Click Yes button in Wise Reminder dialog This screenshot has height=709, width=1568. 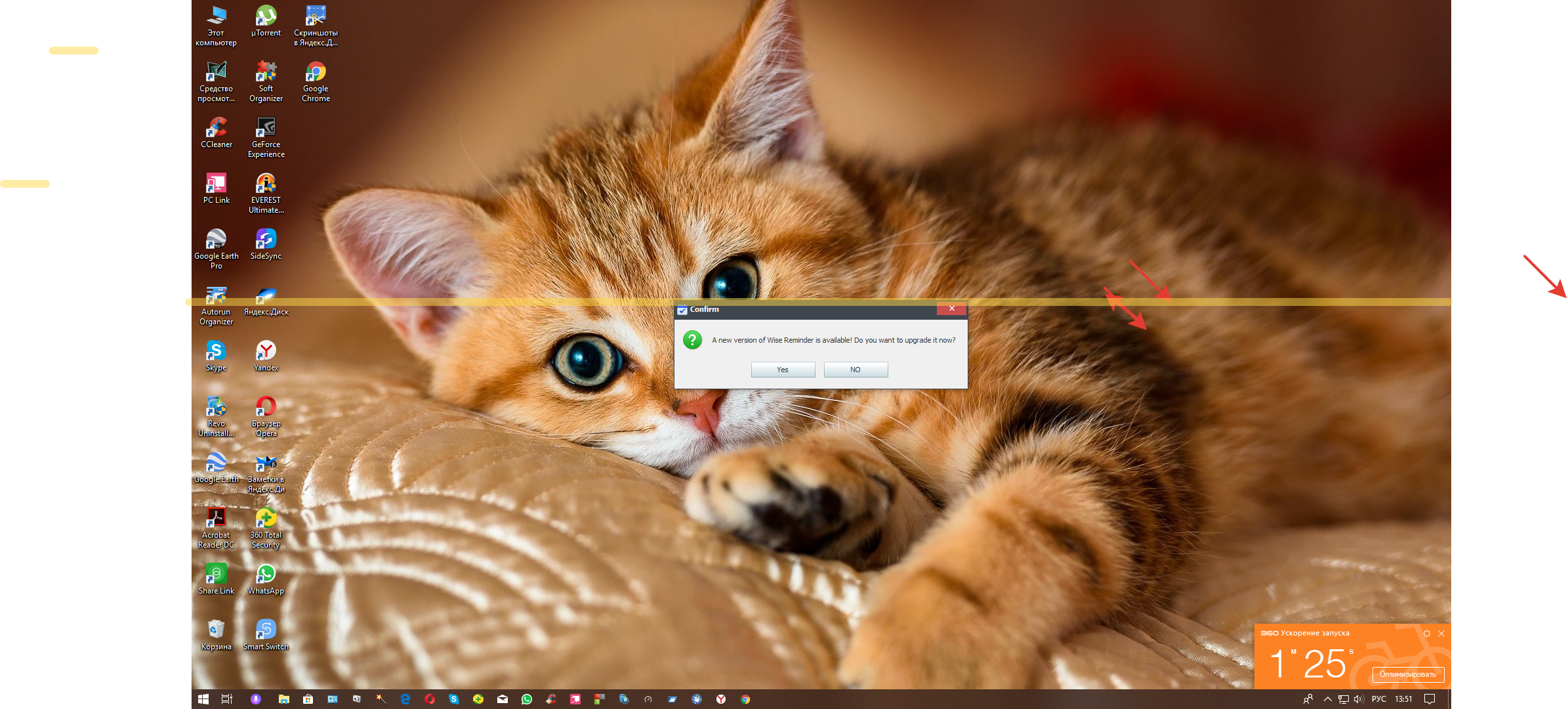click(x=782, y=370)
